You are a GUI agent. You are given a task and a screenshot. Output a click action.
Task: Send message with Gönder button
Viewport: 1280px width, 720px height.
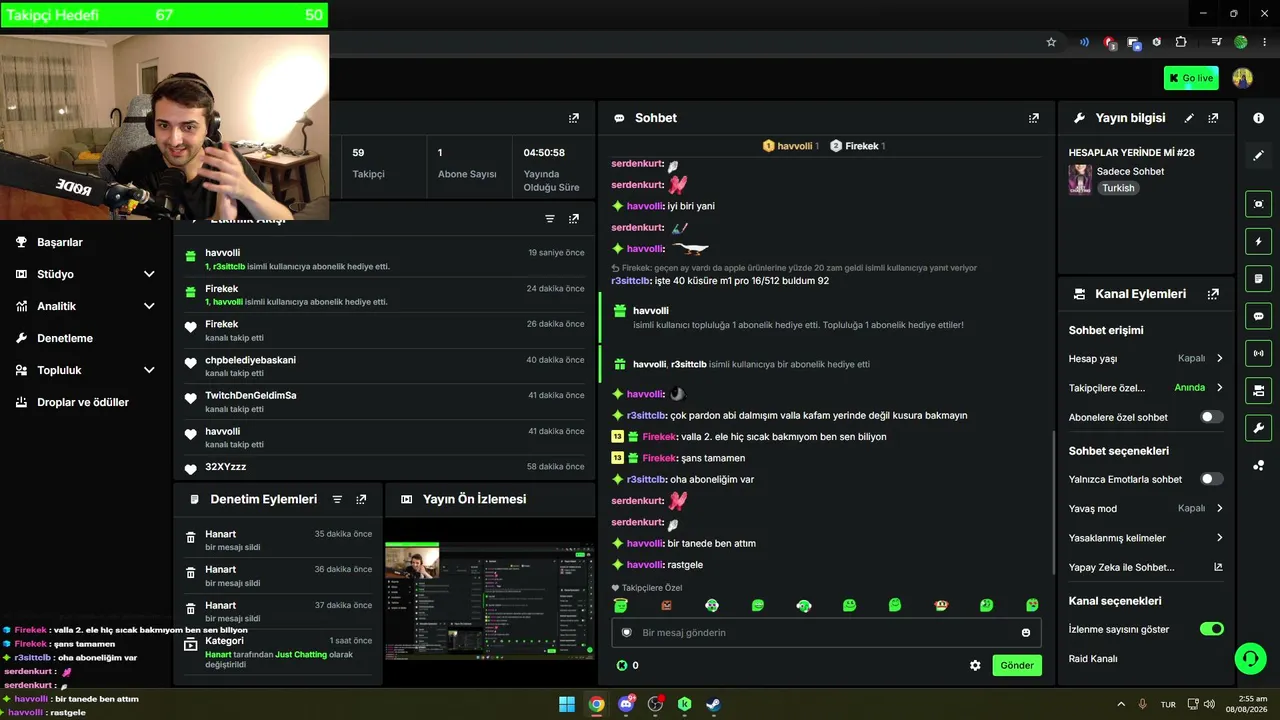(1017, 665)
